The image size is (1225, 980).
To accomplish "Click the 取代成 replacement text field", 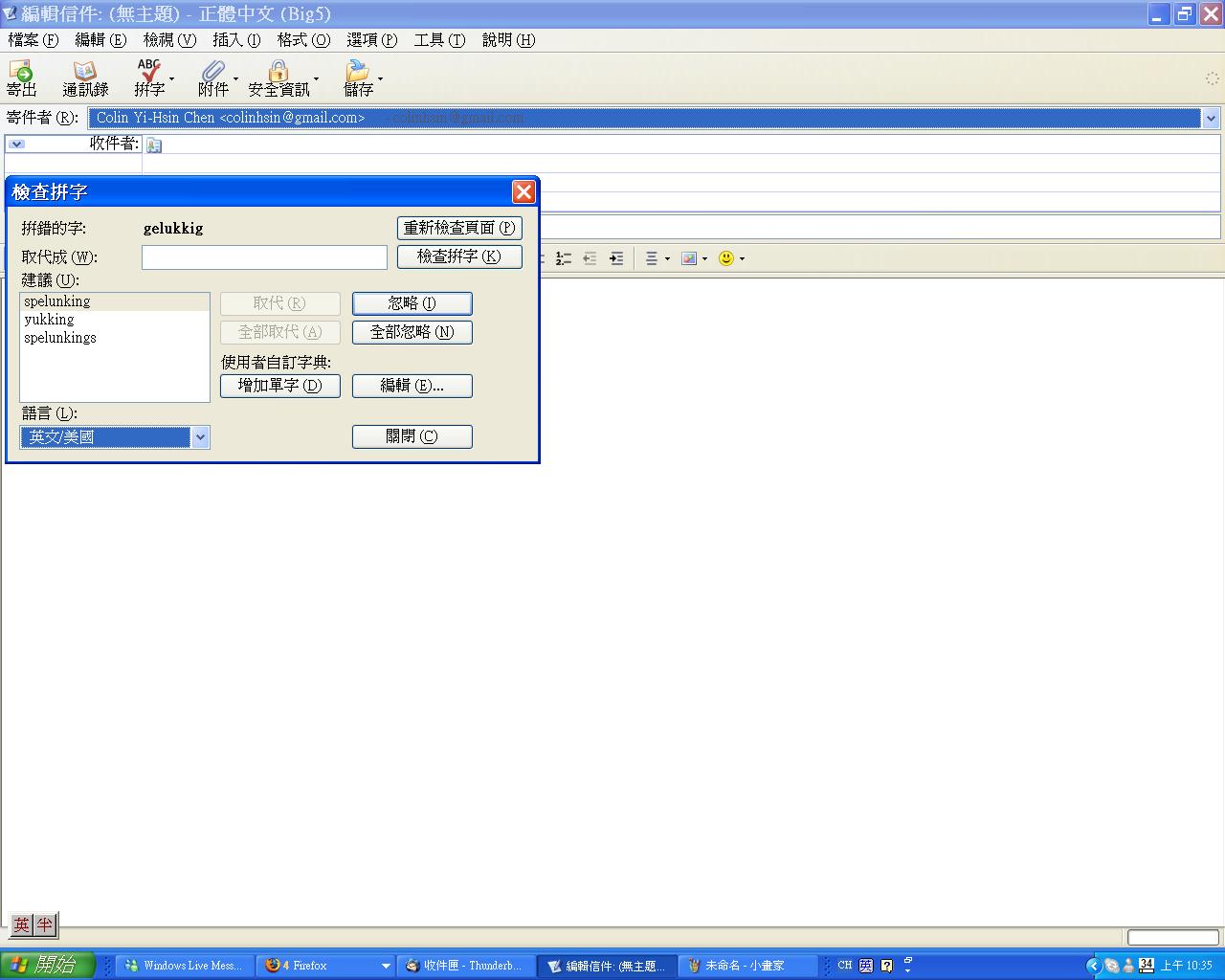I will (x=264, y=257).
